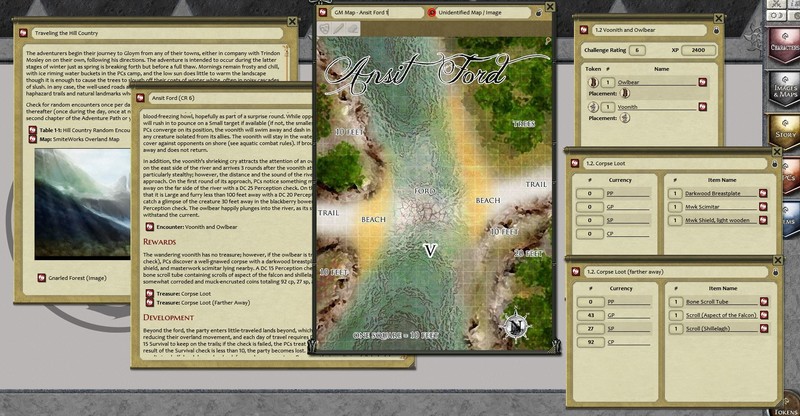Click SP field showing 27
The image size is (800, 416).
591,329
